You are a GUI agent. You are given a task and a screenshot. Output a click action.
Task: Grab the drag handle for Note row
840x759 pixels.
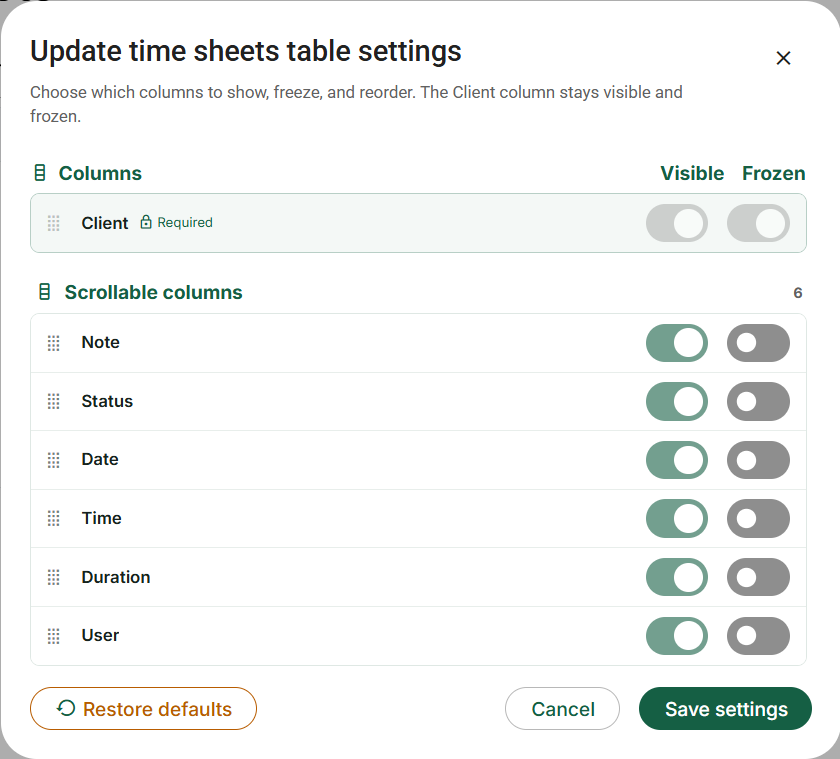54,343
